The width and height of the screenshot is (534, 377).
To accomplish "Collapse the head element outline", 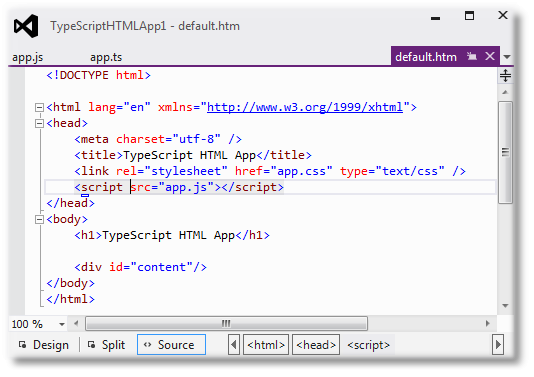I will click(40, 123).
